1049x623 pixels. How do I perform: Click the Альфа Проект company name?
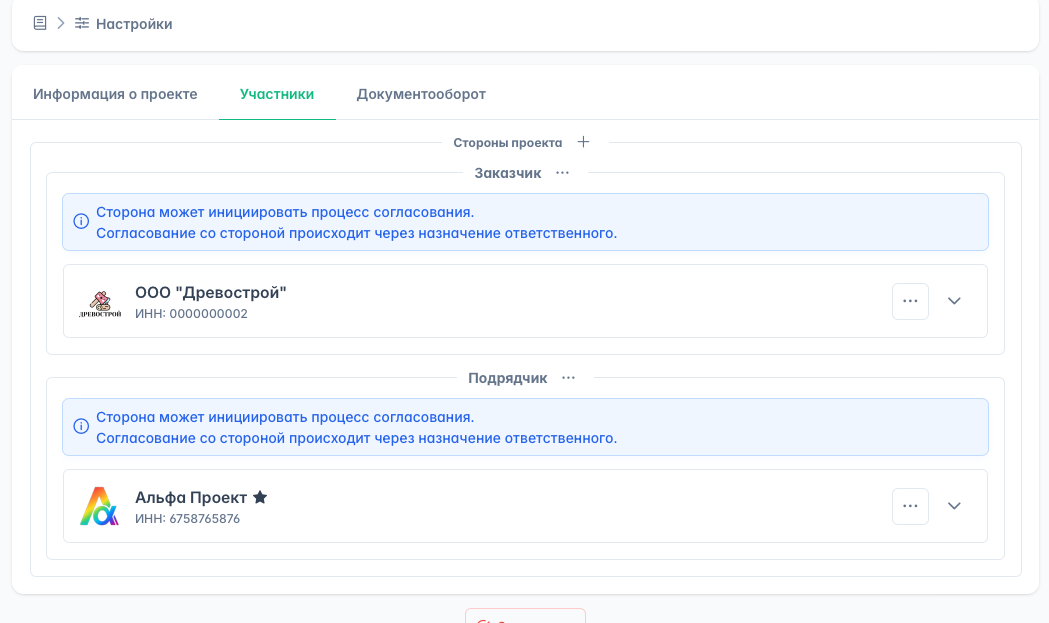click(x=191, y=498)
